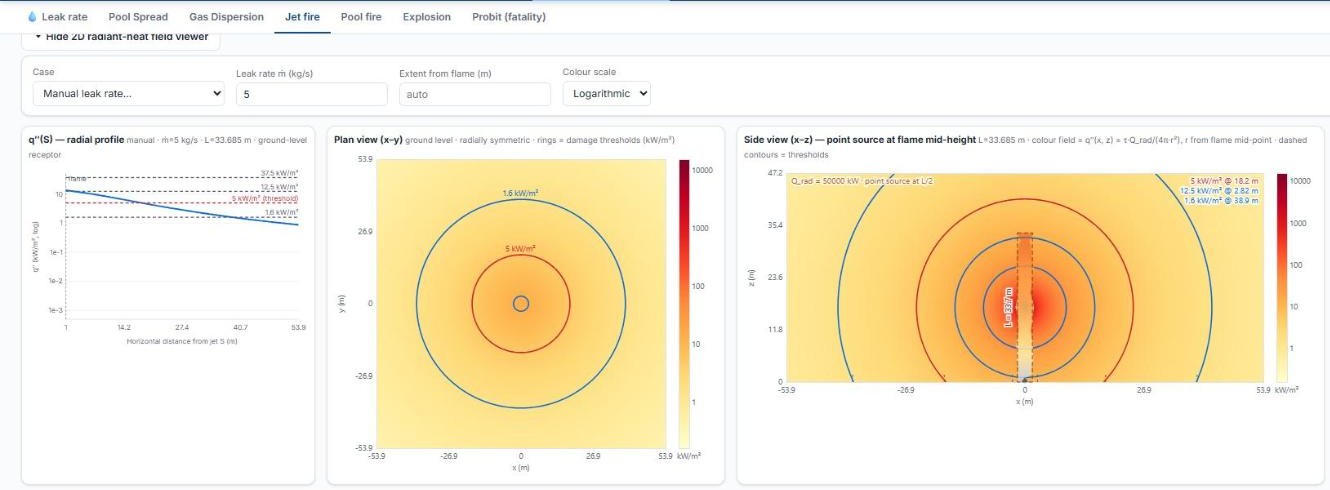Viewport: 1330px width, 490px height.
Task: Click the 1.6 kW/m² @ 38.9 m legend entry
Action: (1221, 200)
